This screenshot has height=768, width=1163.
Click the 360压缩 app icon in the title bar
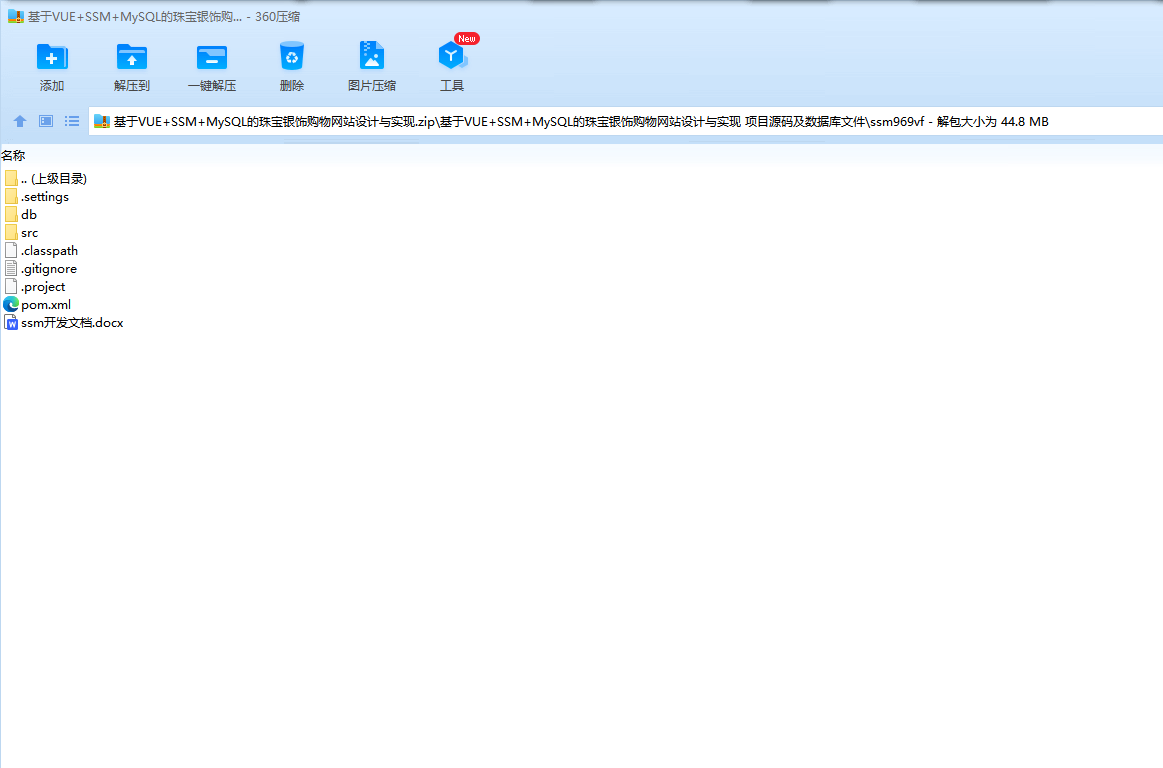pos(16,16)
